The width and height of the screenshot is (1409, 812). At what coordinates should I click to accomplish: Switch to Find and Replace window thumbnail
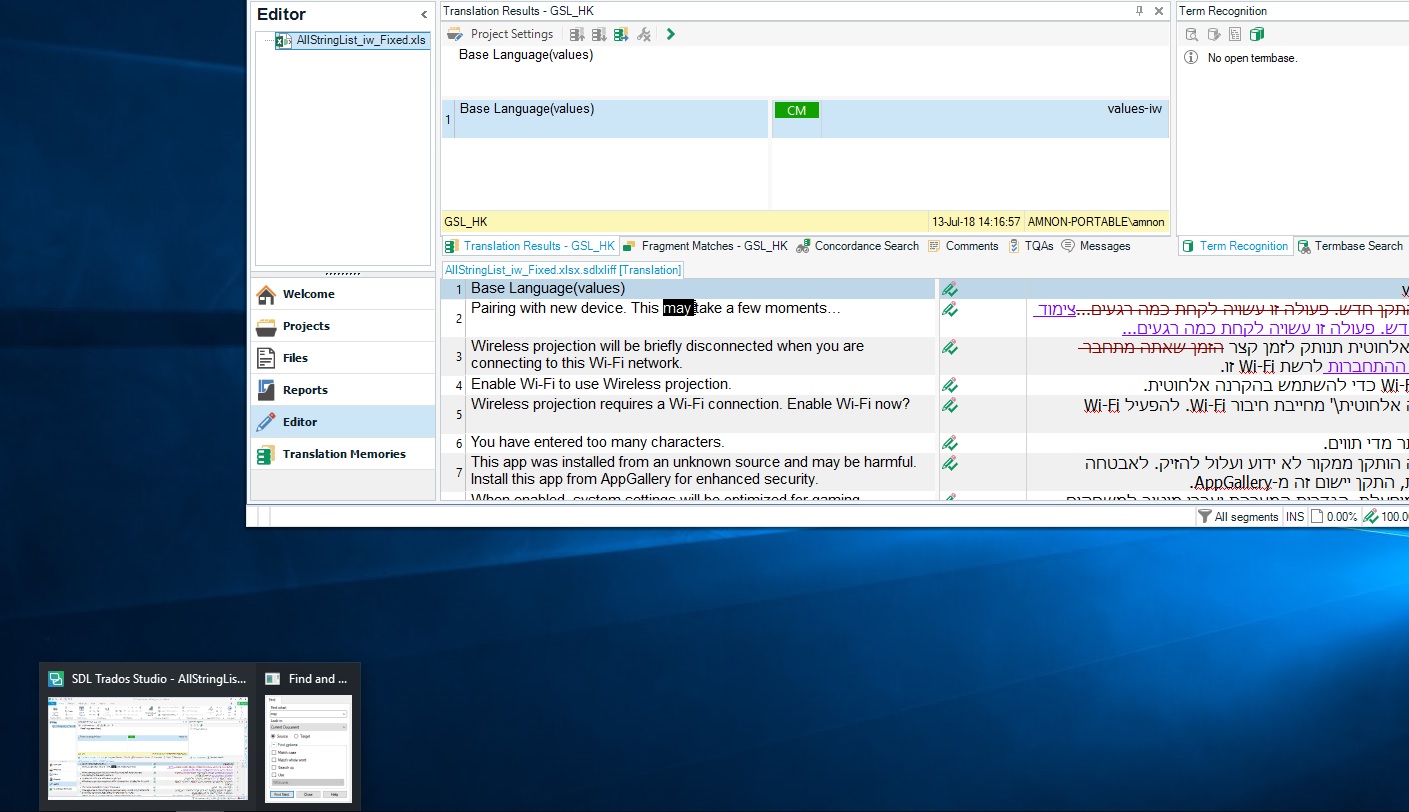tap(308, 747)
